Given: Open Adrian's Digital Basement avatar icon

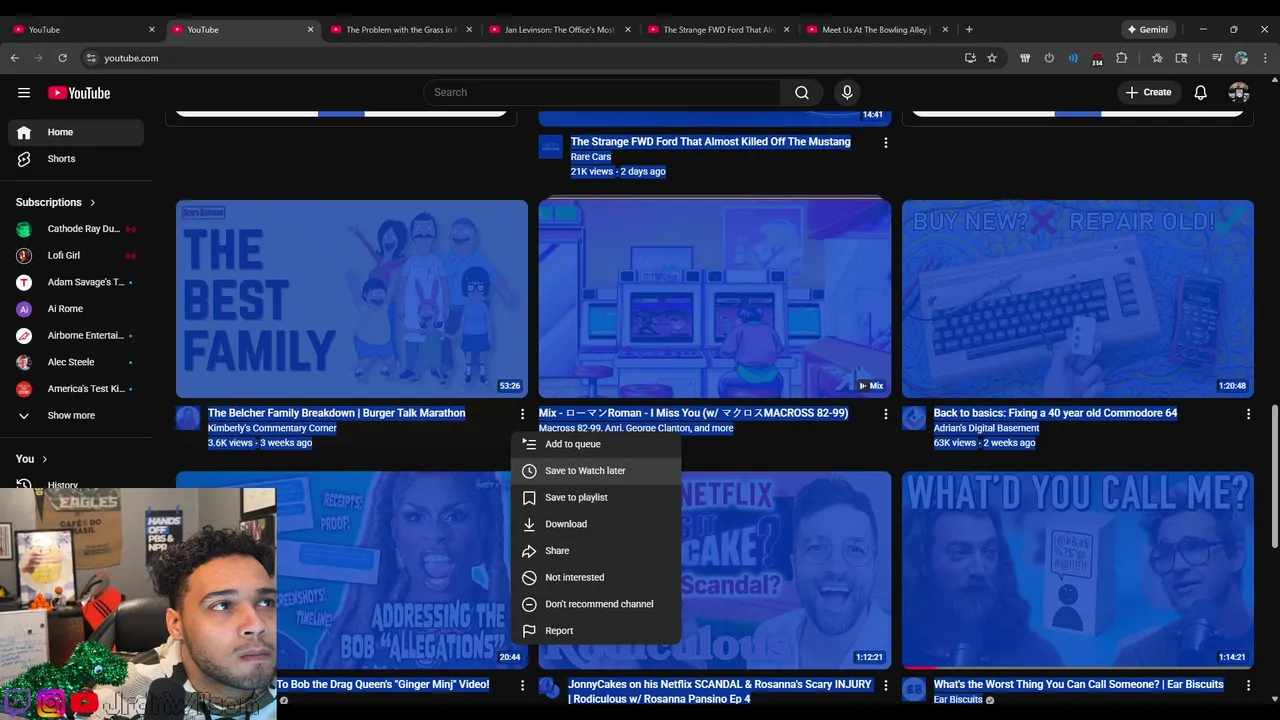Looking at the screenshot, I should [x=914, y=418].
